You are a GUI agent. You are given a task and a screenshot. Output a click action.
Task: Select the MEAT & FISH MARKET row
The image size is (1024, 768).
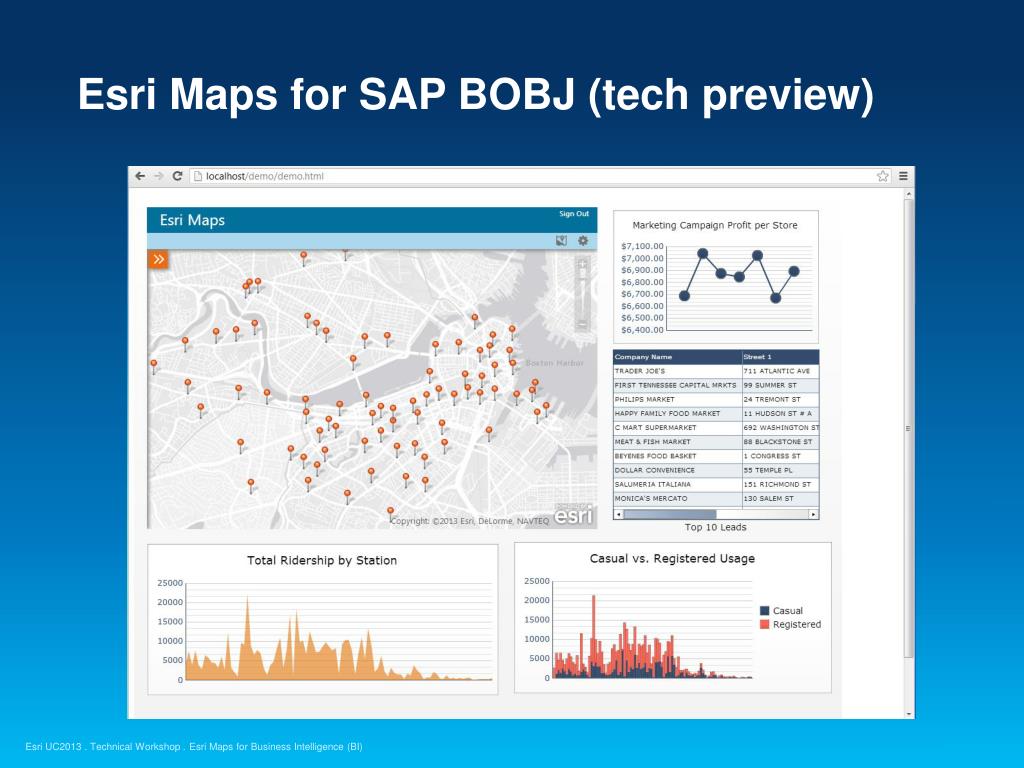click(x=716, y=442)
